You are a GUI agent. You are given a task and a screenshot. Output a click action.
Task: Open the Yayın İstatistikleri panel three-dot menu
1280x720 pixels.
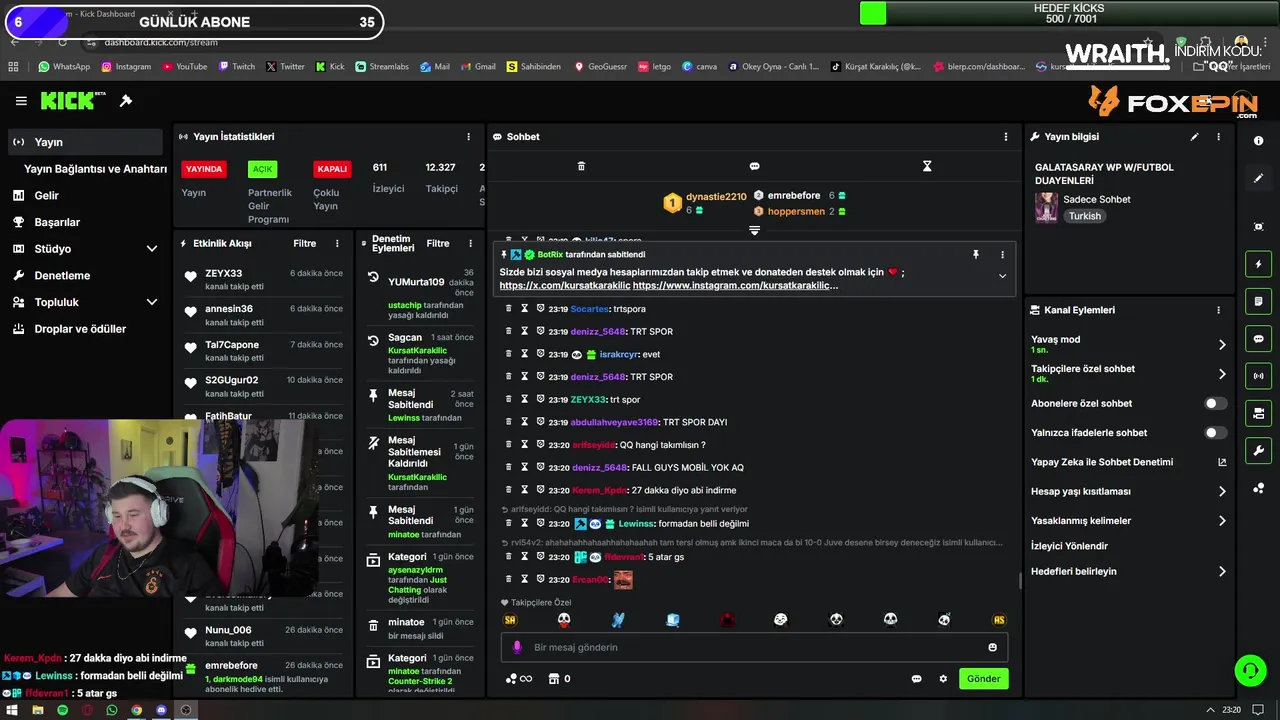coord(468,137)
